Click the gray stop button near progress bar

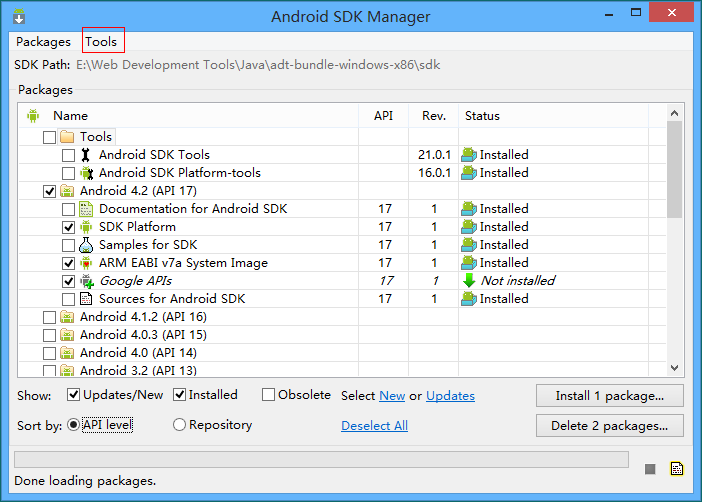650,469
